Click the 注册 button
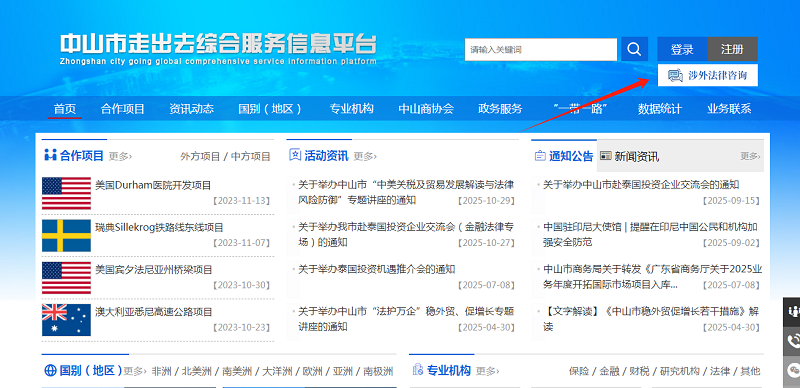 point(732,49)
